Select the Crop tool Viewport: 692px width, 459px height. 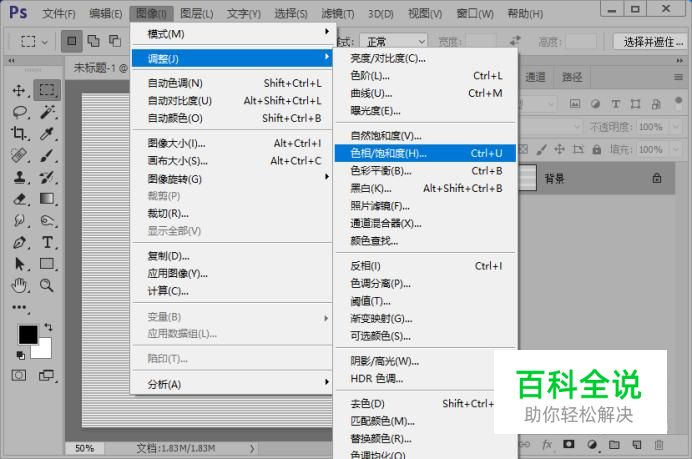19,133
